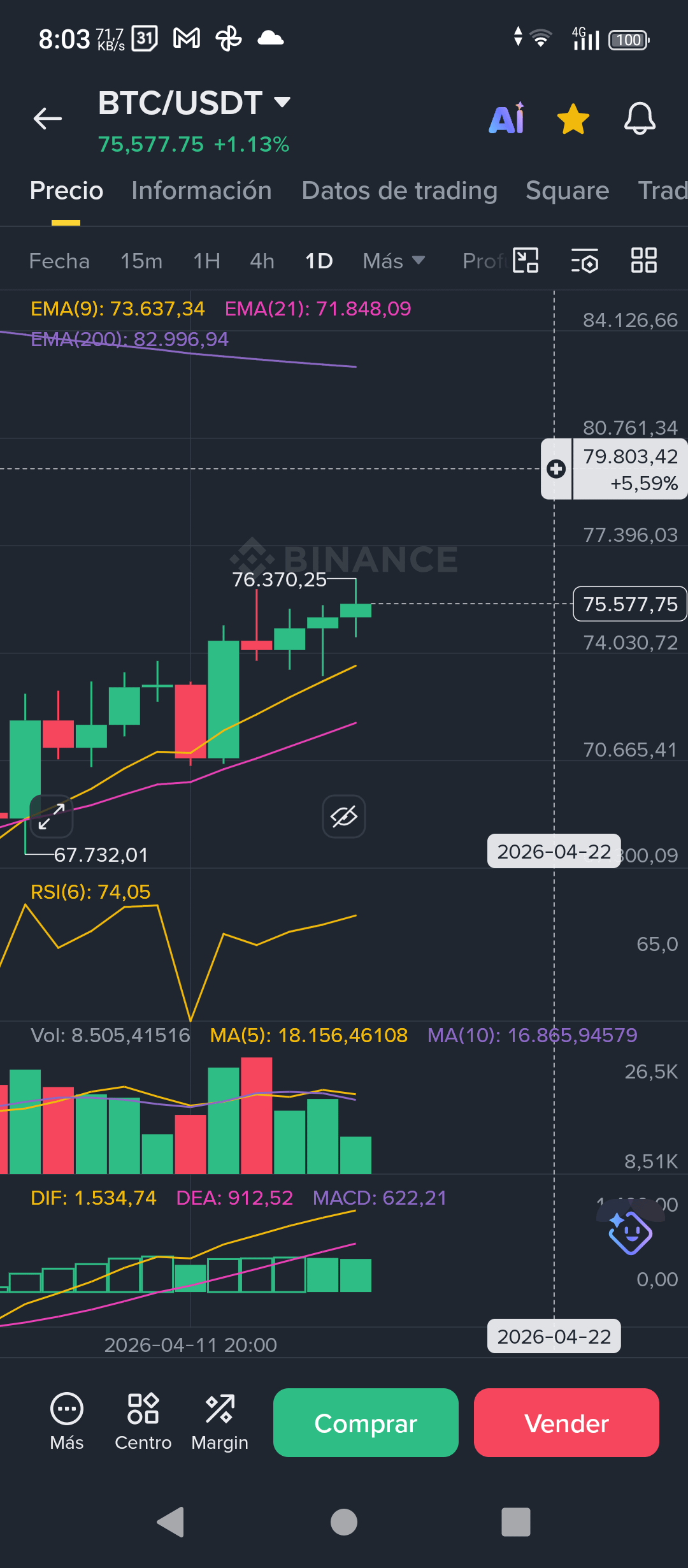Tap Android back navigation button
This screenshot has width=688, height=1568.
171,1522
